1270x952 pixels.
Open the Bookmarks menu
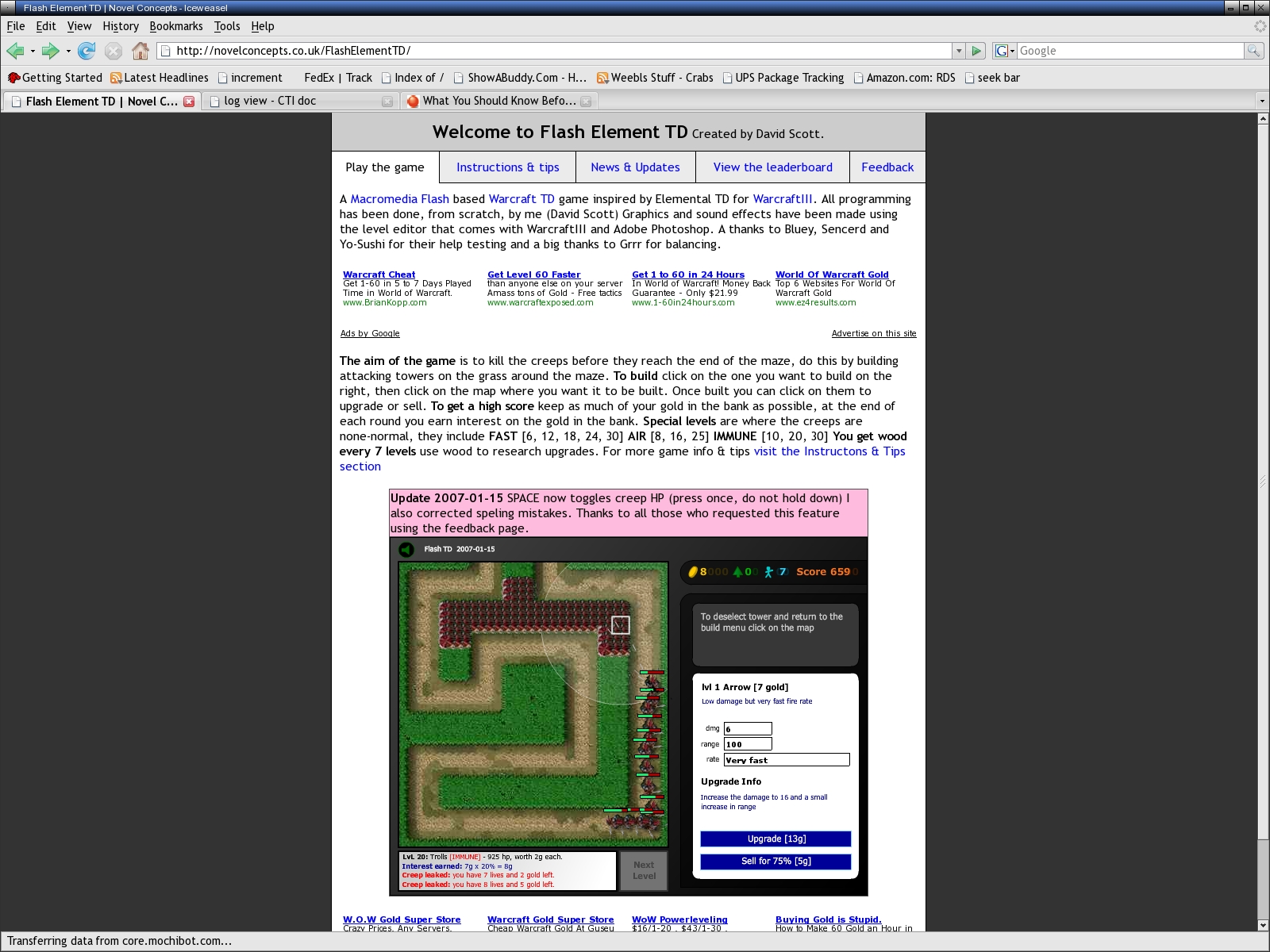pos(176,26)
